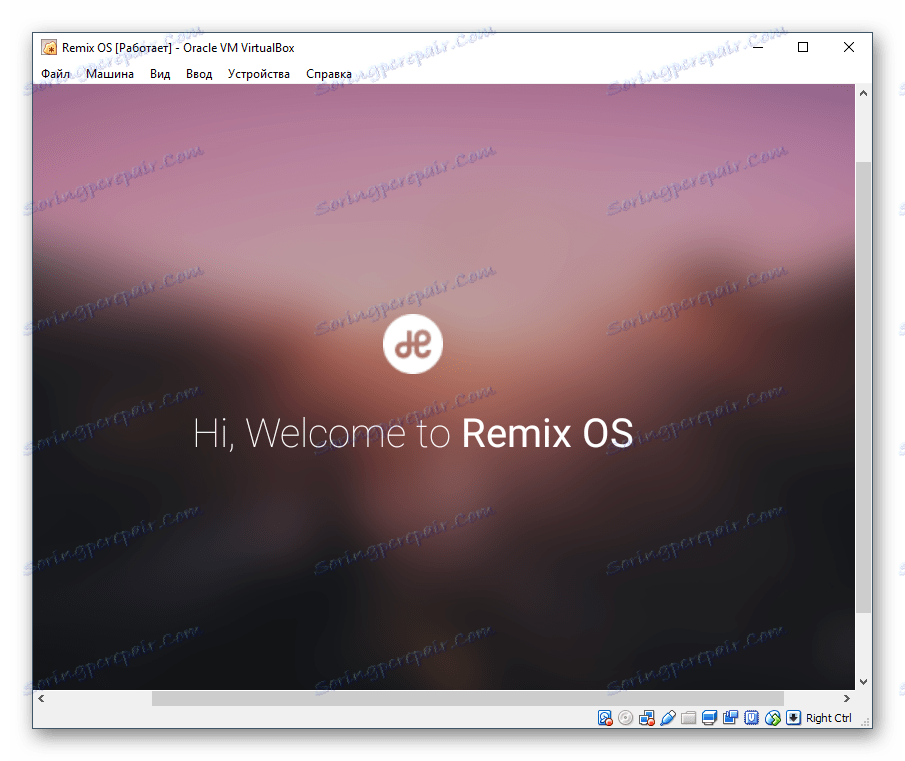Click the Right Ctrl host key label
This screenshot has height=761, width=905.
pyautogui.click(x=829, y=718)
